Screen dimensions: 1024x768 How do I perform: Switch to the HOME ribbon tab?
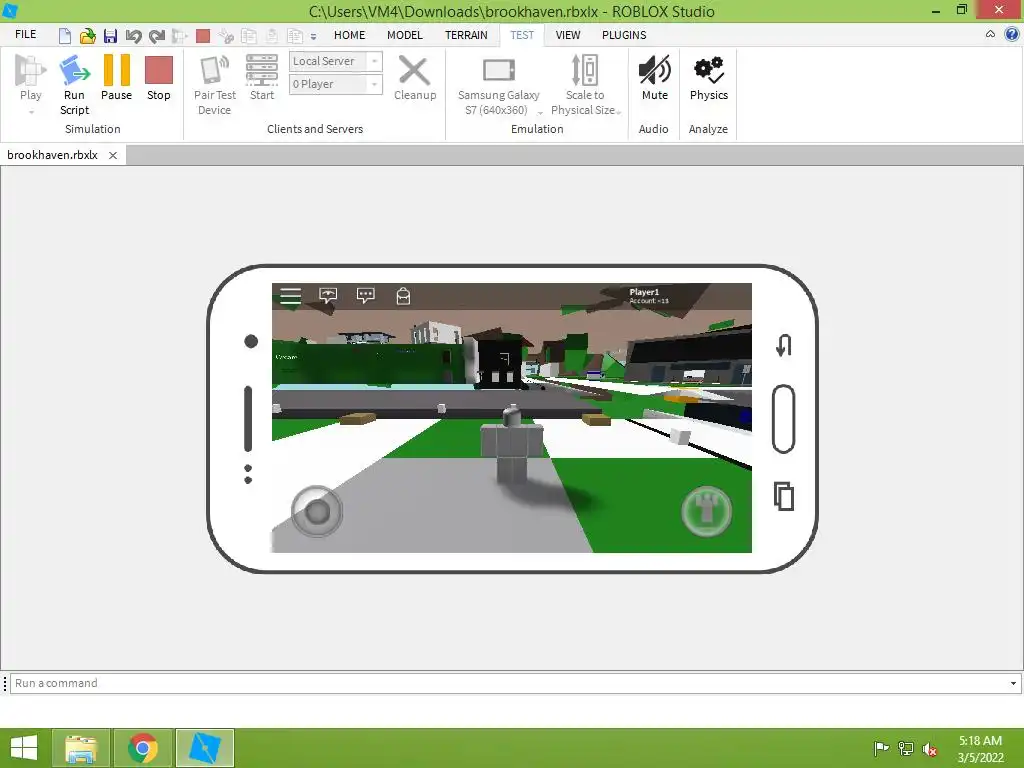pyautogui.click(x=349, y=35)
